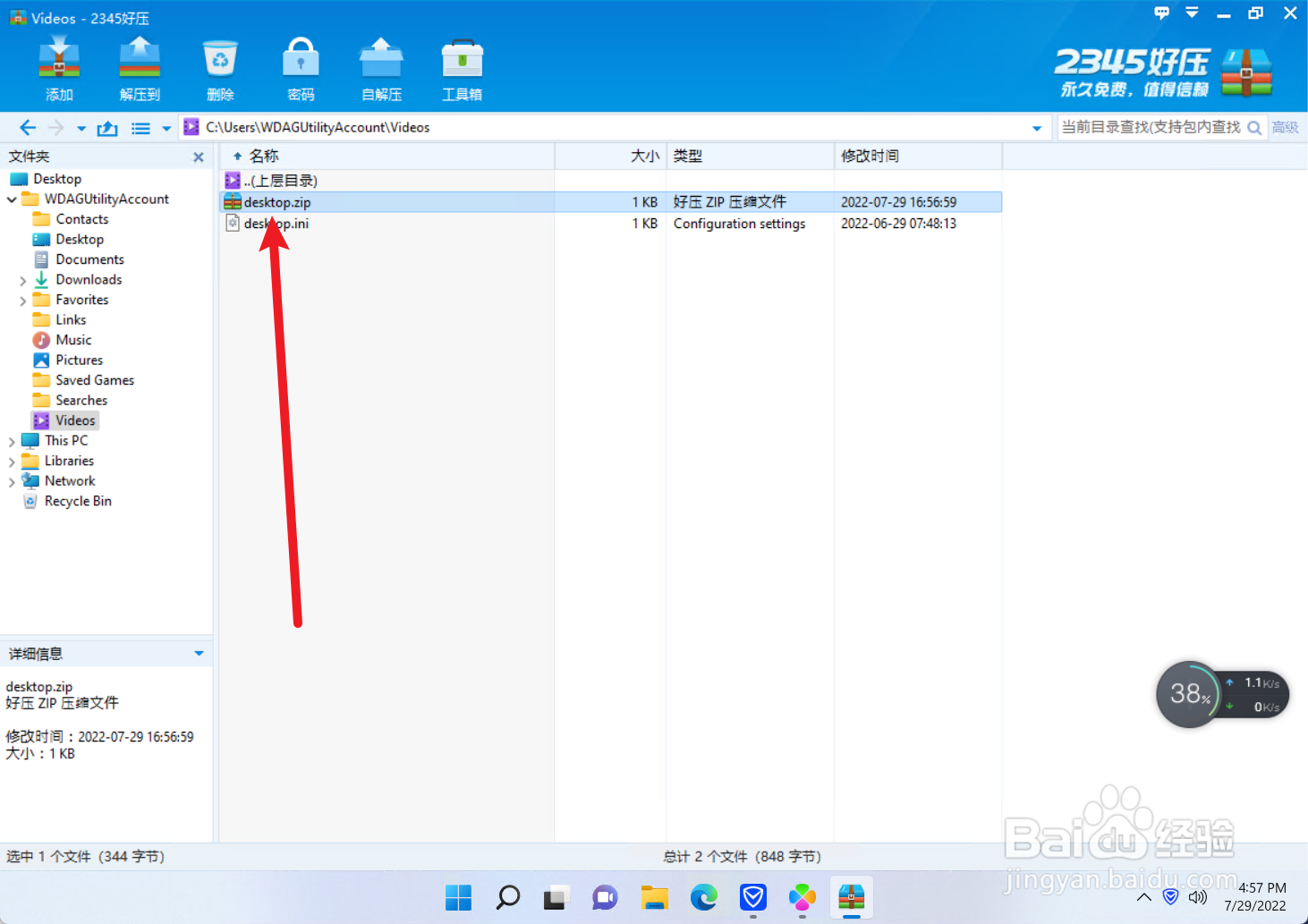Open the address bar history dropdown
The image size is (1308, 924).
click(x=1036, y=127)
